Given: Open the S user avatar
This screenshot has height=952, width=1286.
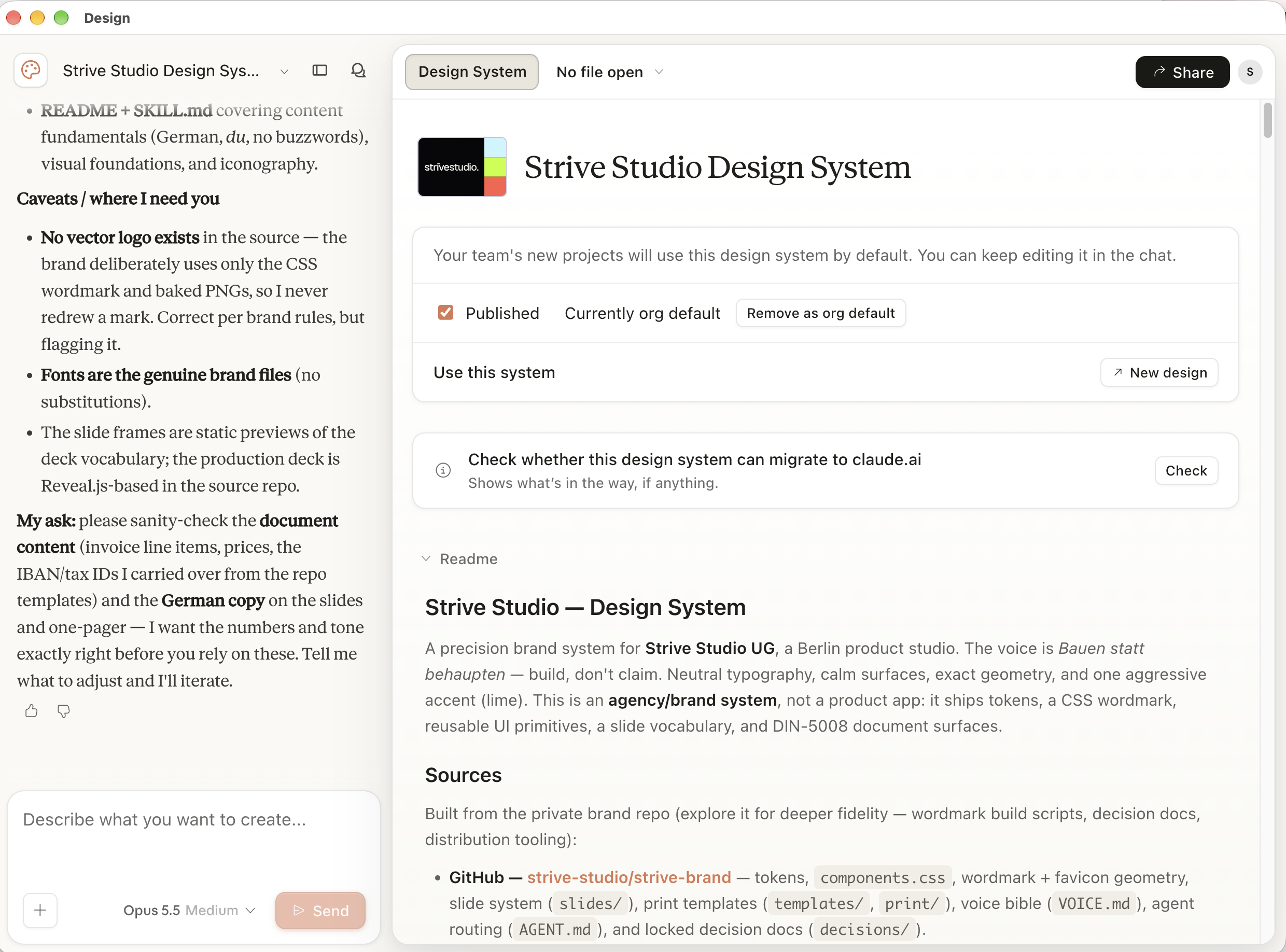Looking at the screenshot, I should click(1250, 72).
